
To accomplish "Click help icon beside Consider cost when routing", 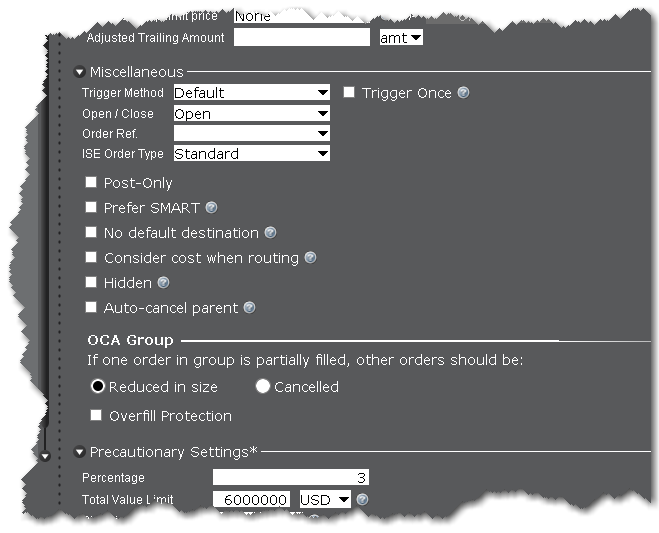I will point(310,258).
